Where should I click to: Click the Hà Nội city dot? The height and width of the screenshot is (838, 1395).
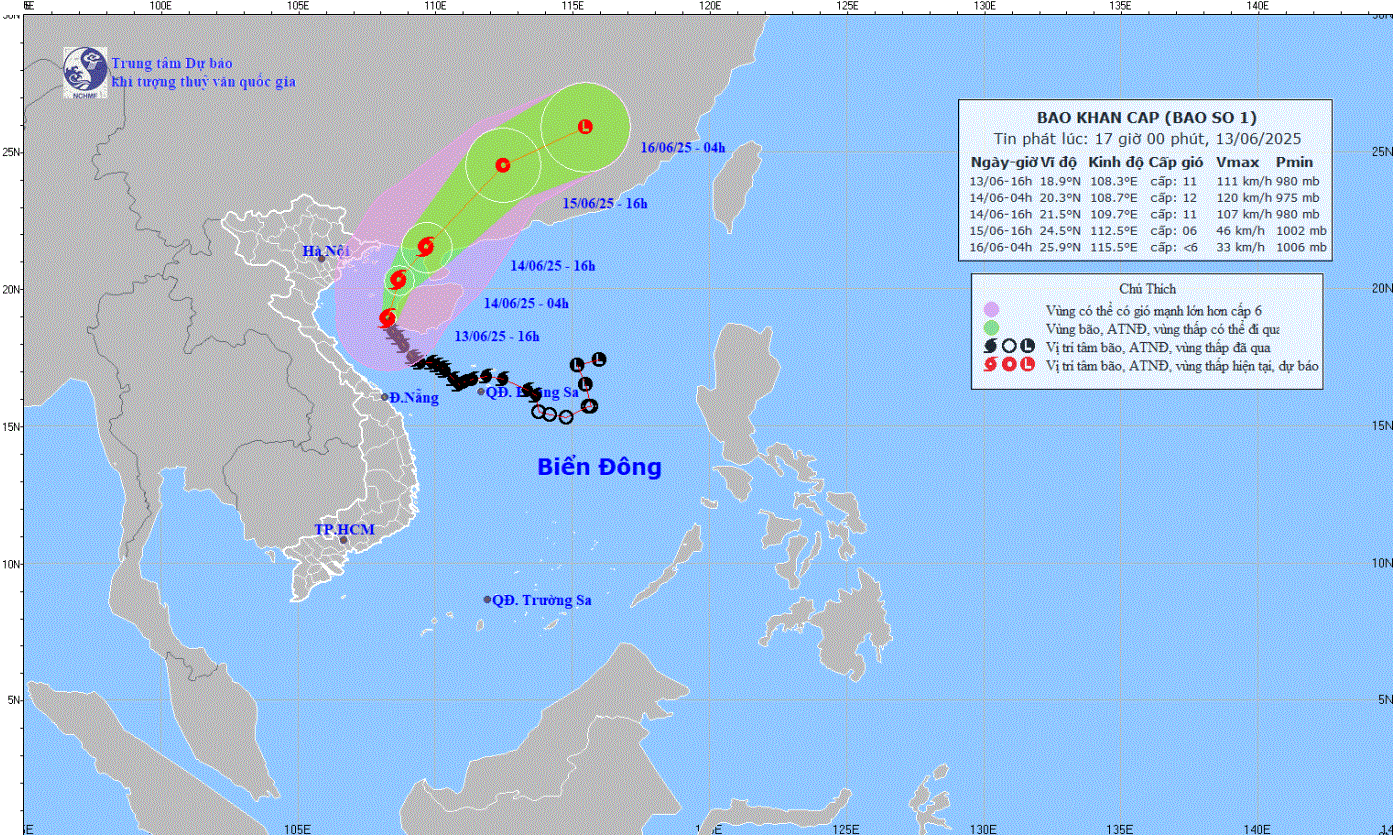322,258
